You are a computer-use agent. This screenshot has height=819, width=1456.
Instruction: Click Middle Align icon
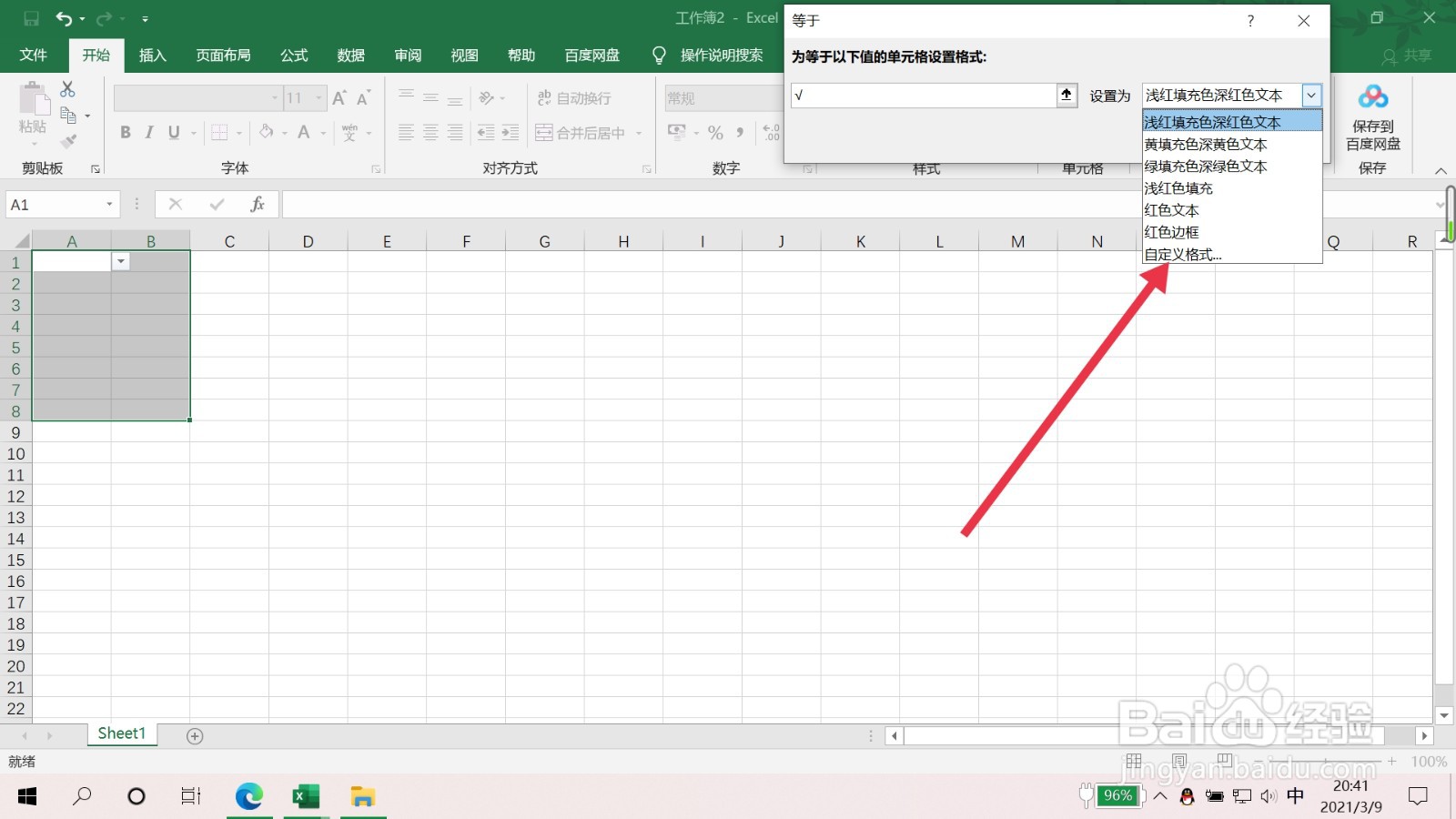pos(430,97)
